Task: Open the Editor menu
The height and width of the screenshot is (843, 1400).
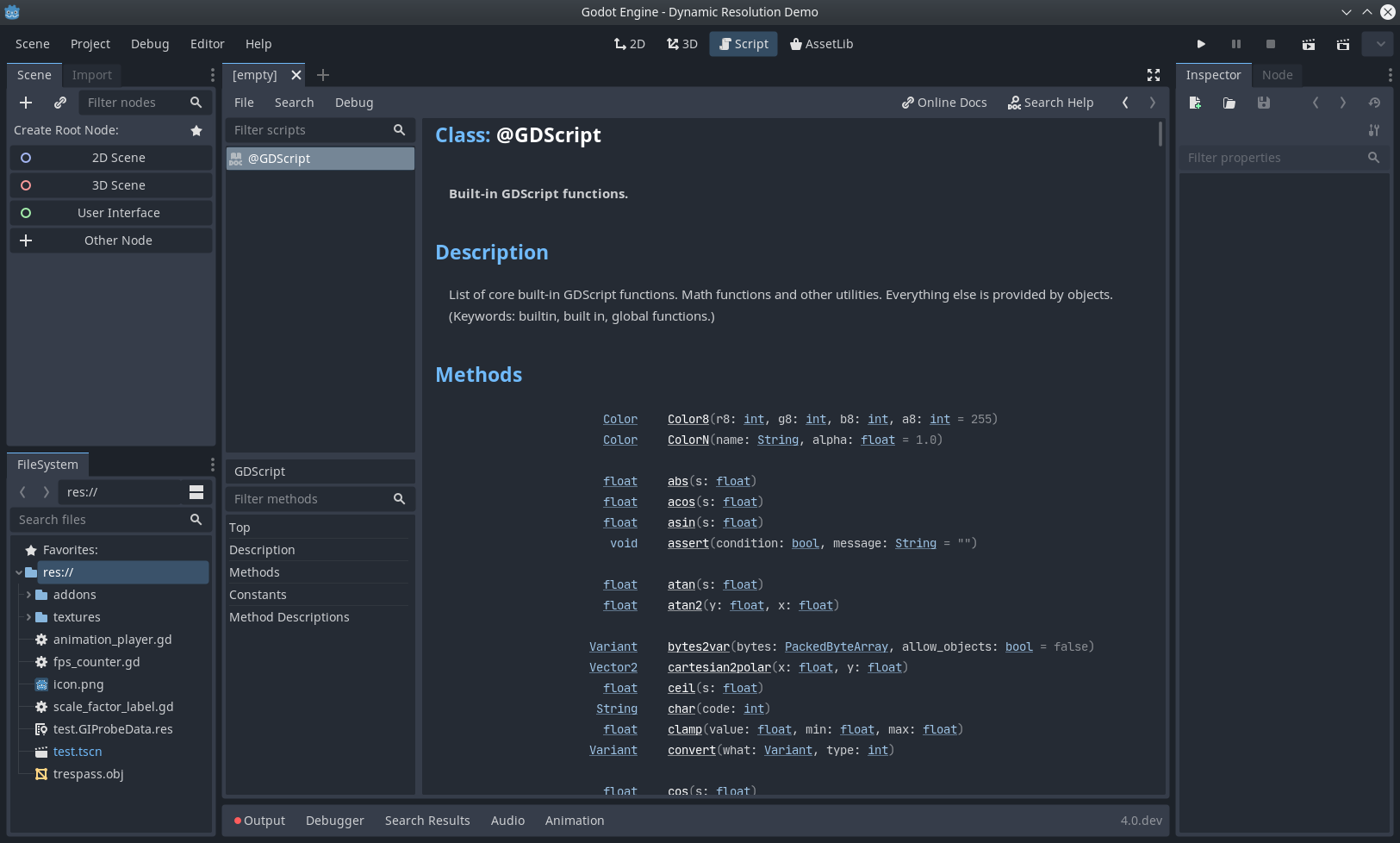Action: 208,44
